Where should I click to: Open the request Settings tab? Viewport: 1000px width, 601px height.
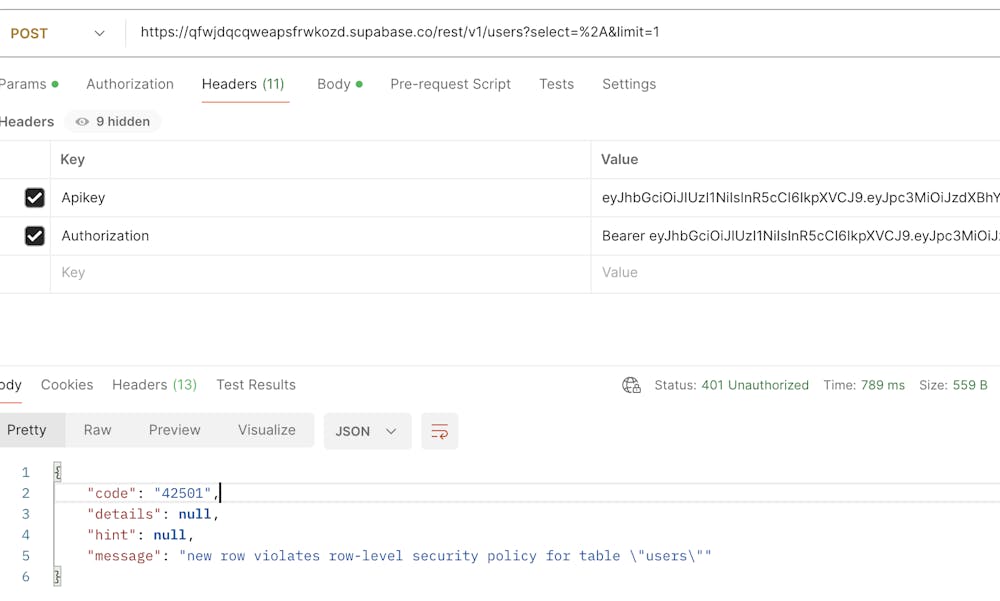629,84
